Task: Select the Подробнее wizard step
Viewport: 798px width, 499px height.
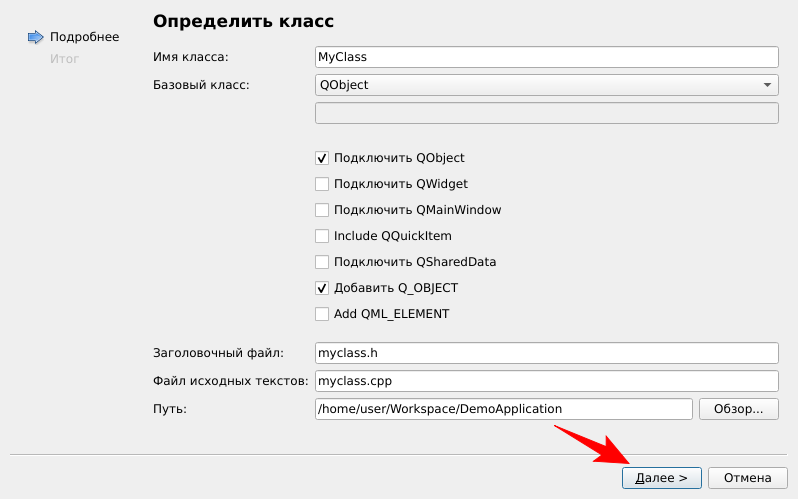Action: click(84, 37)
